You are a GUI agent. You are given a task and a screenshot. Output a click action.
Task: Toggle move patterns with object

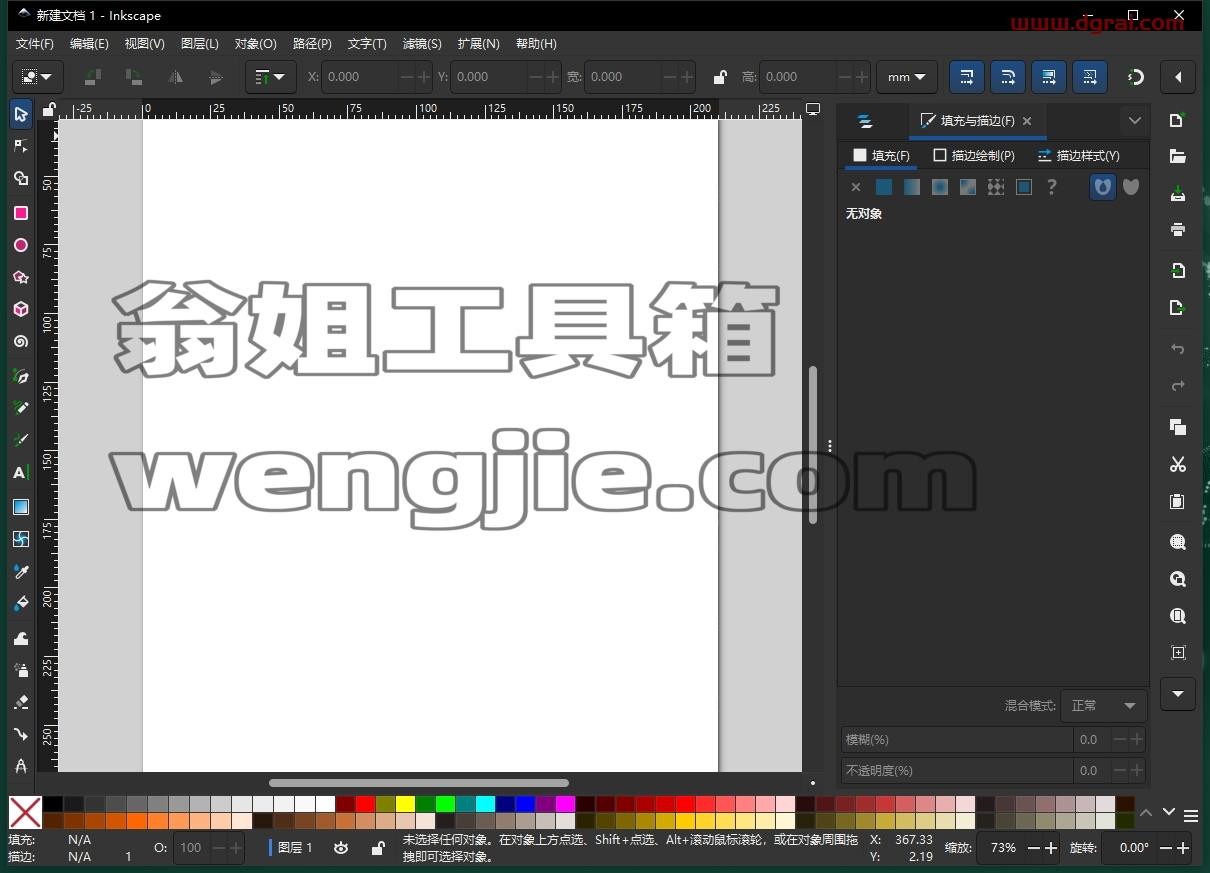click(1090, 77)
